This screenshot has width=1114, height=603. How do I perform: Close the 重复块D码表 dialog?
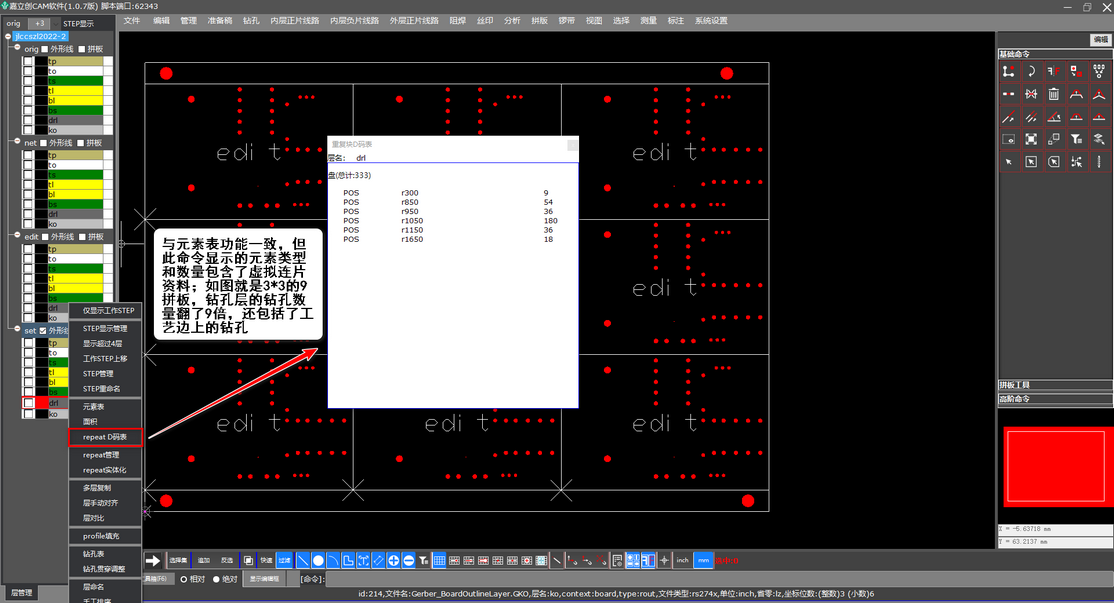[572, 145]
